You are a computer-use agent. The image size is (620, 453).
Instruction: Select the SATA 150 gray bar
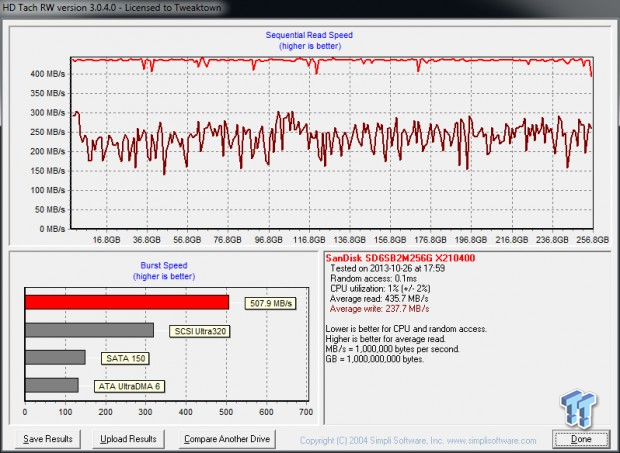(55, 357)
